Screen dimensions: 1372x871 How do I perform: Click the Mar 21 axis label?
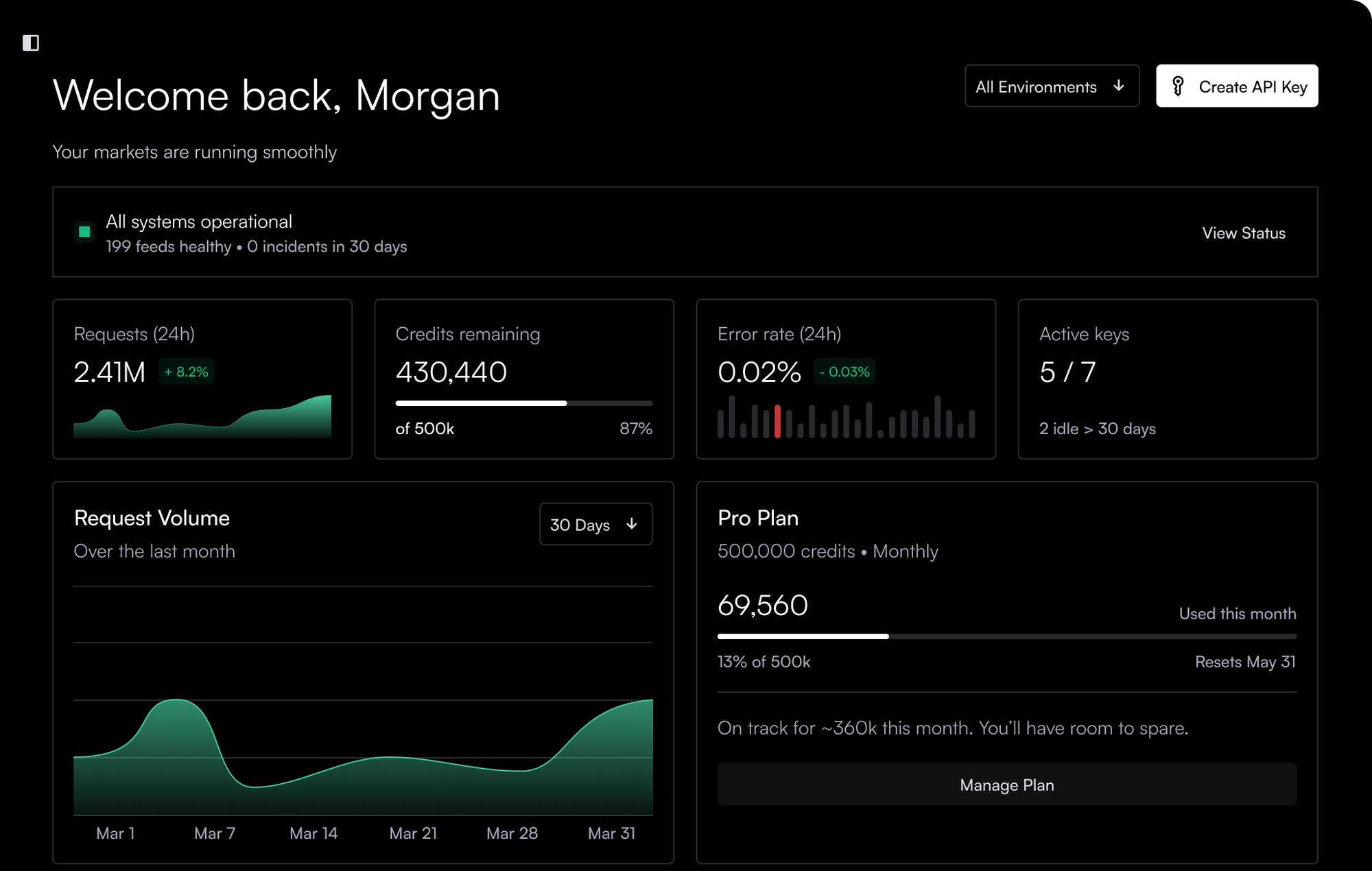[413, 833]
